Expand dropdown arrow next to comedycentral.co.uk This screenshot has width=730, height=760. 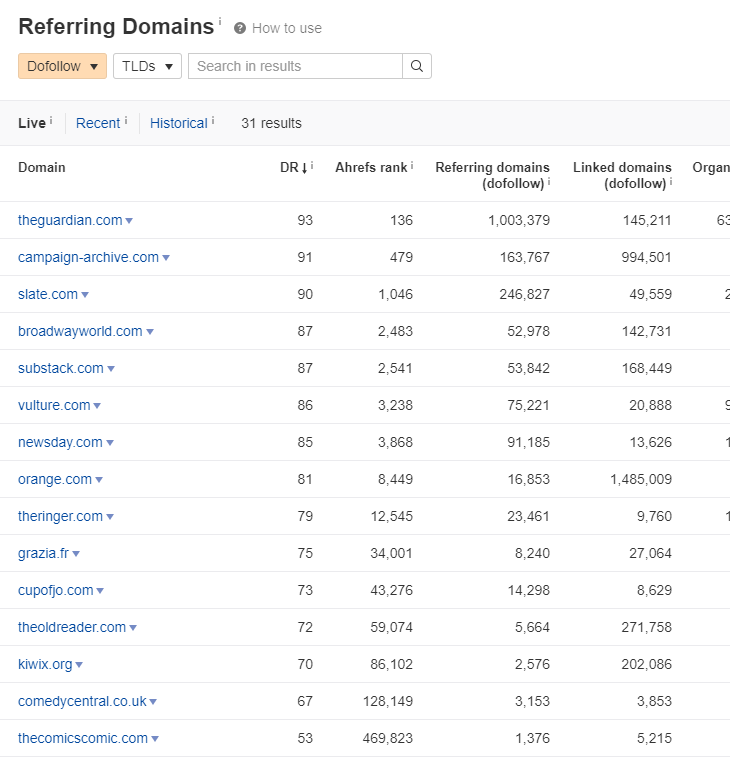click(153, 702)
